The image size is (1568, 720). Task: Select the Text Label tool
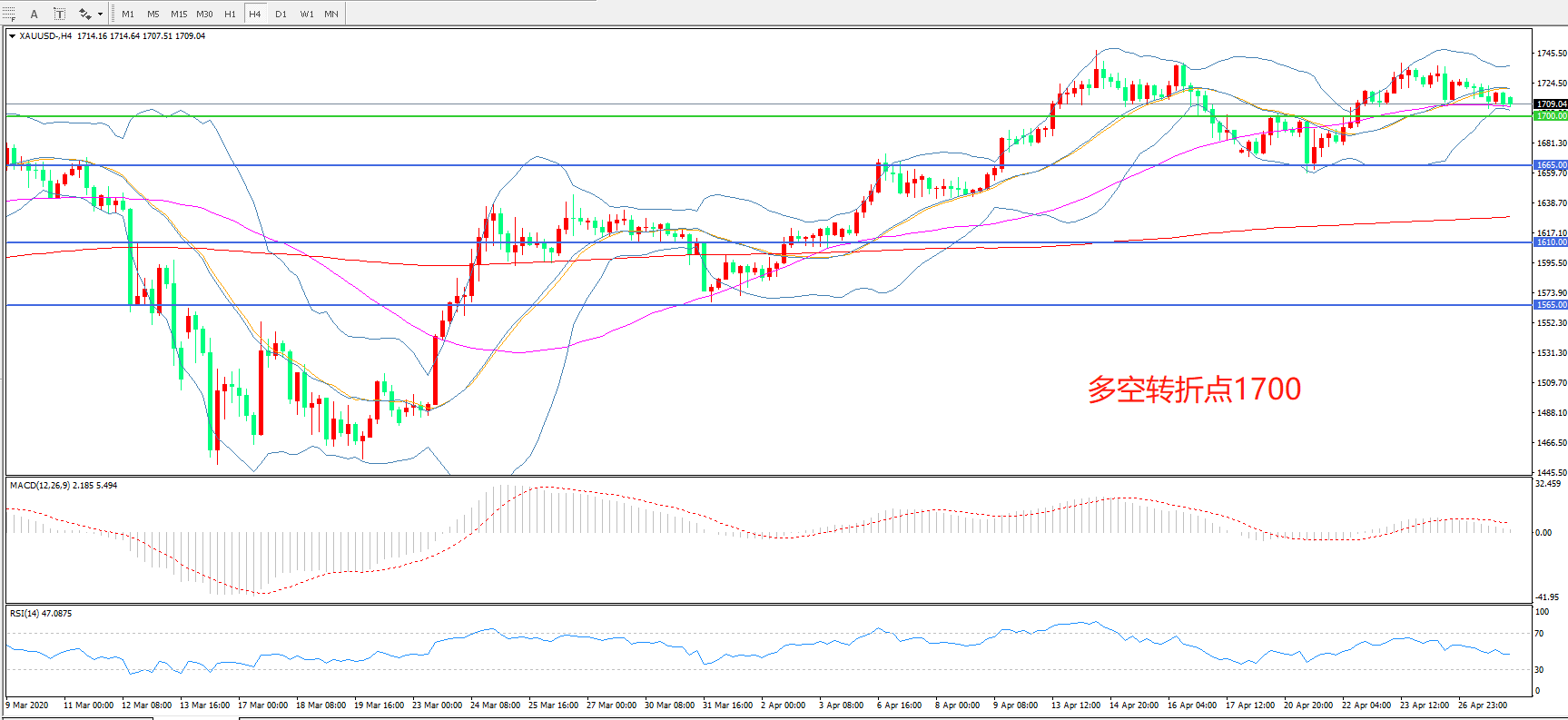click(x=59, y=14)
